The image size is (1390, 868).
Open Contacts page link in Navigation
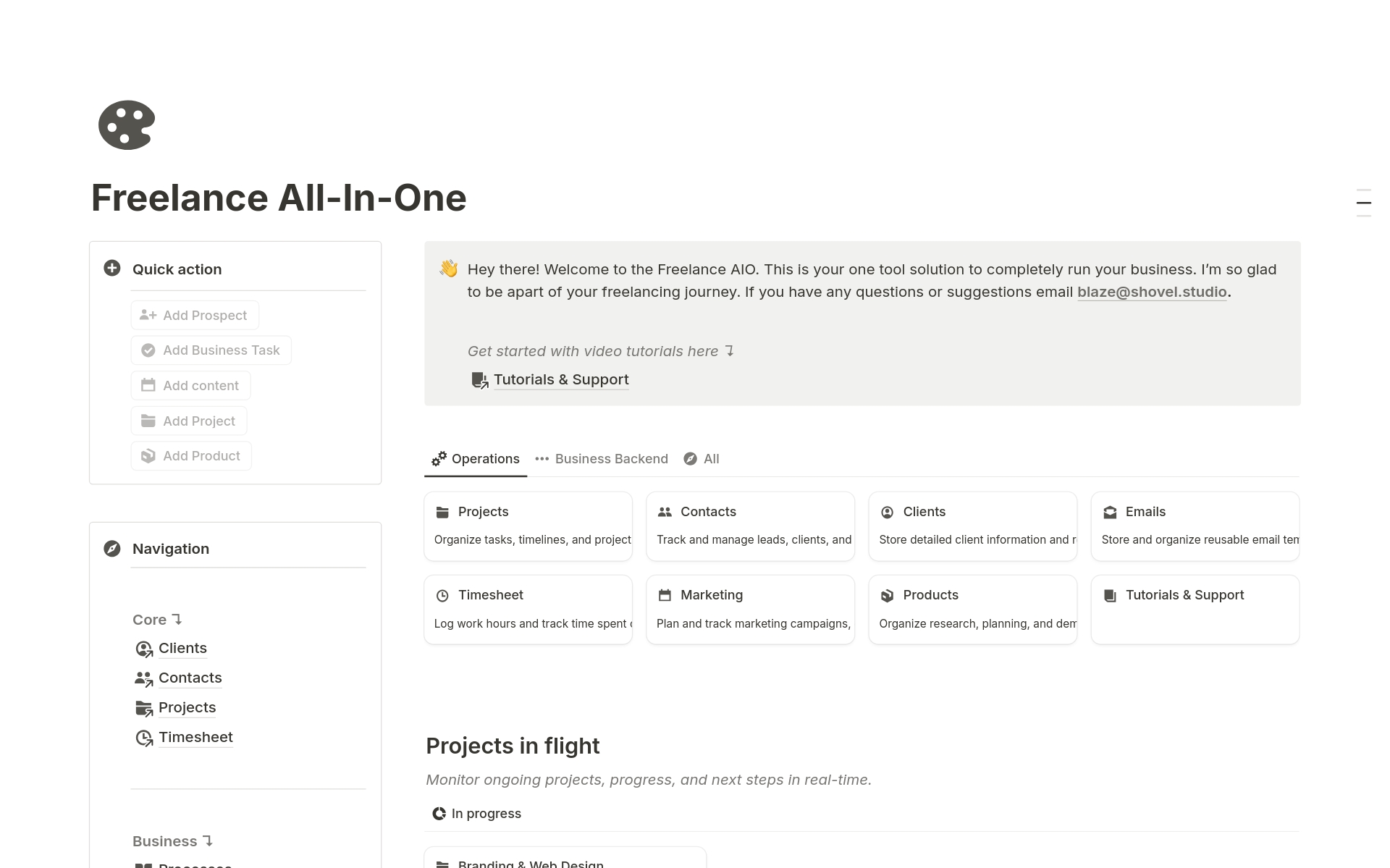pyautogui.click(x=190, y=678)
